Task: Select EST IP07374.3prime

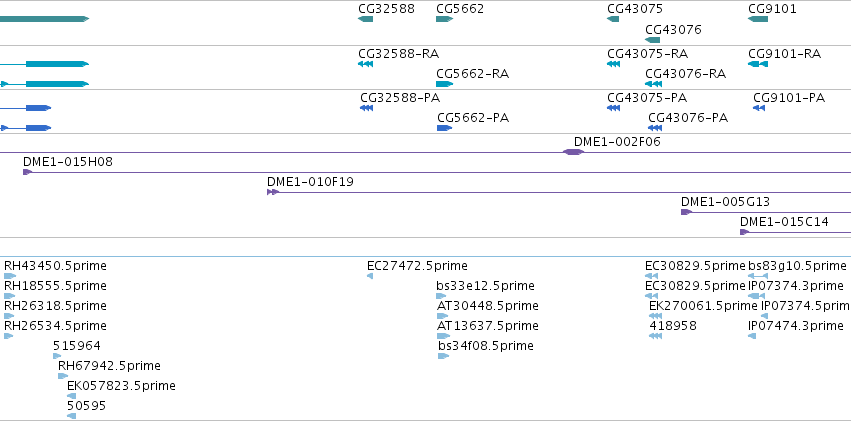Action: click(796, 286)
